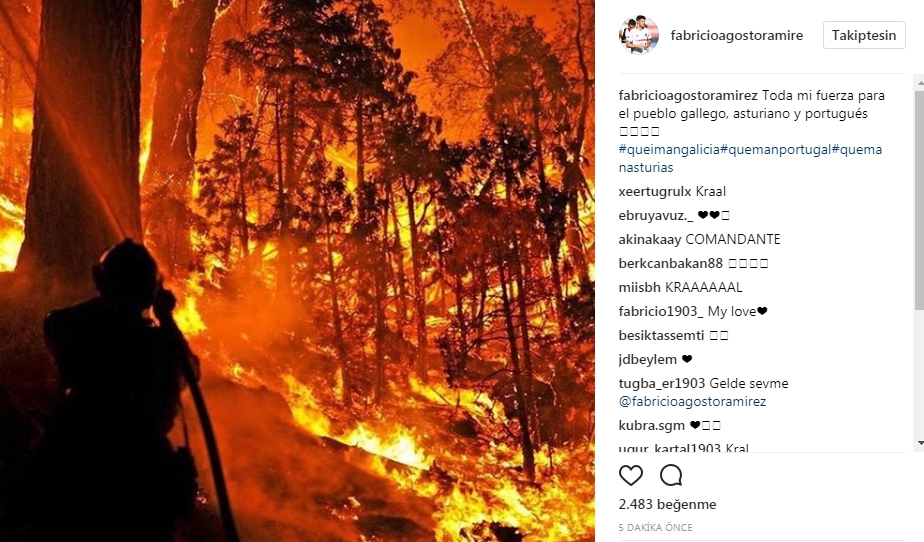Open the #queimangalicia hashtag
This screenshot has width=924, height=542.
click(x=669, y=150)
